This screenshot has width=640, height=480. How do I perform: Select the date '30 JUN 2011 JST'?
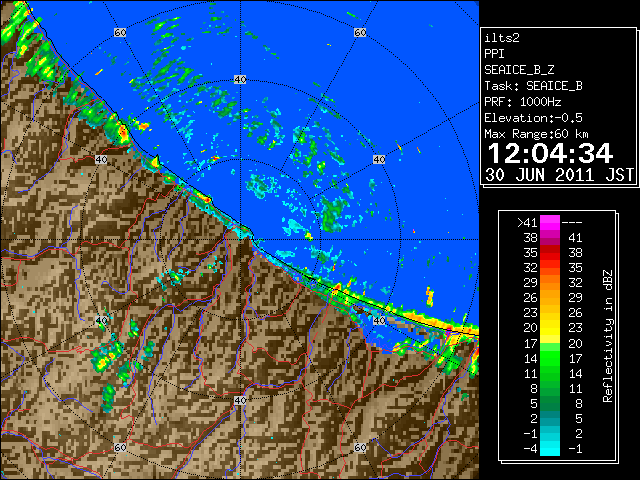point(559,175)
